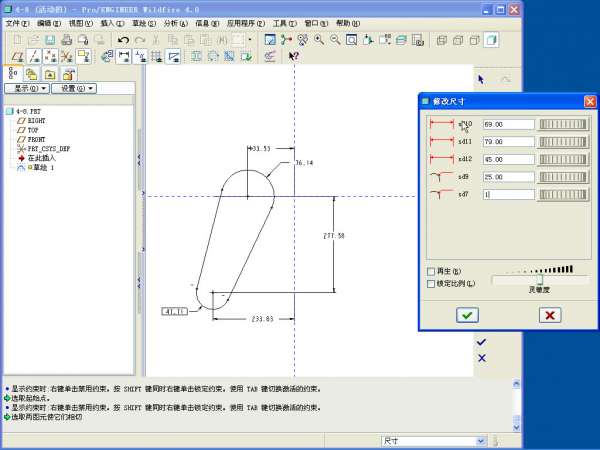Toggle datum axes display
The image size is (600, 450).
[x=34, y=57]
